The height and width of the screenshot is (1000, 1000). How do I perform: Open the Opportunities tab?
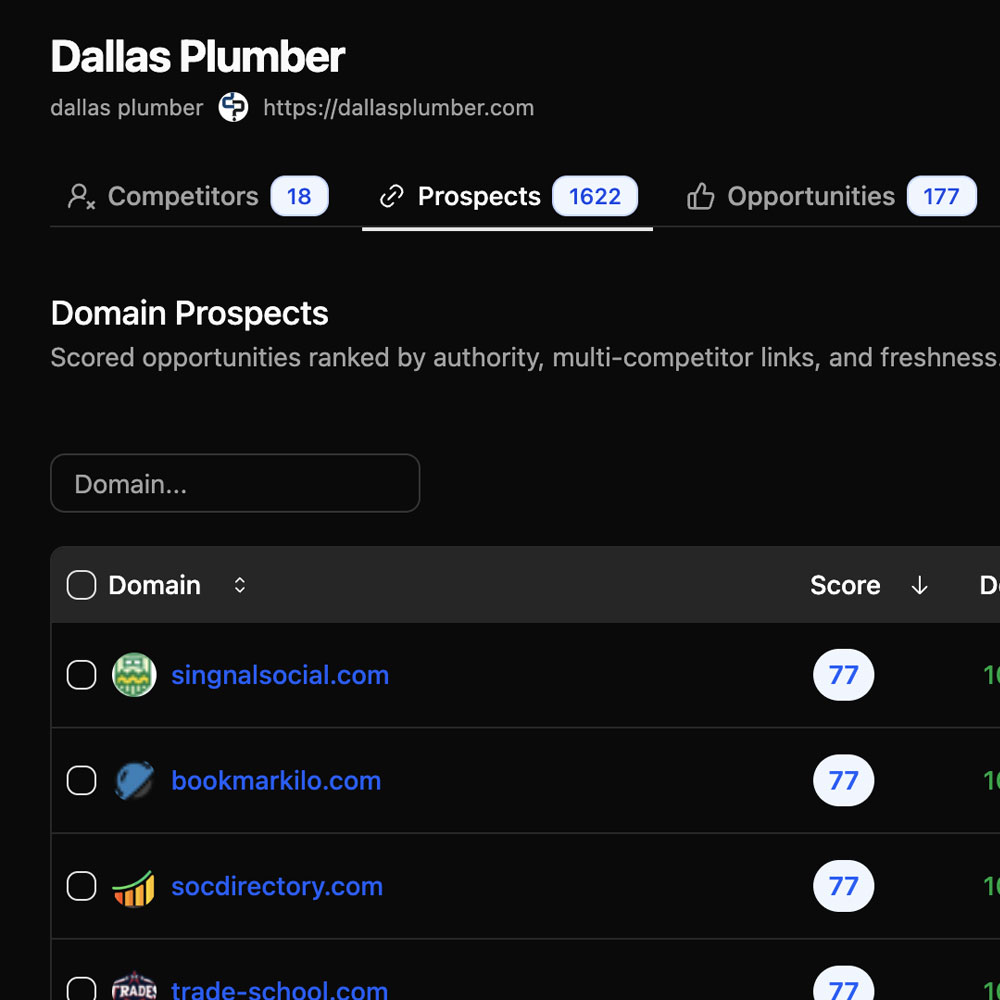810,197
